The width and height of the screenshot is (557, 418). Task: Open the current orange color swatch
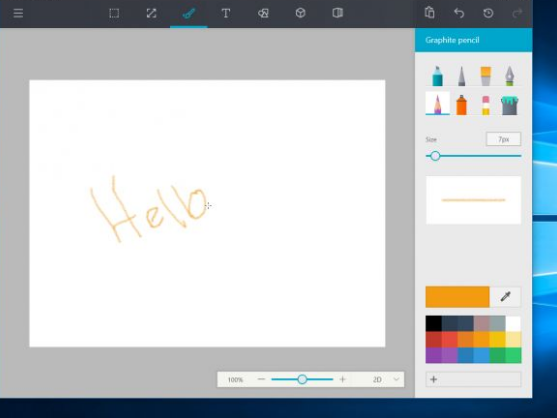pyautogui.click(x=458, y=297)
